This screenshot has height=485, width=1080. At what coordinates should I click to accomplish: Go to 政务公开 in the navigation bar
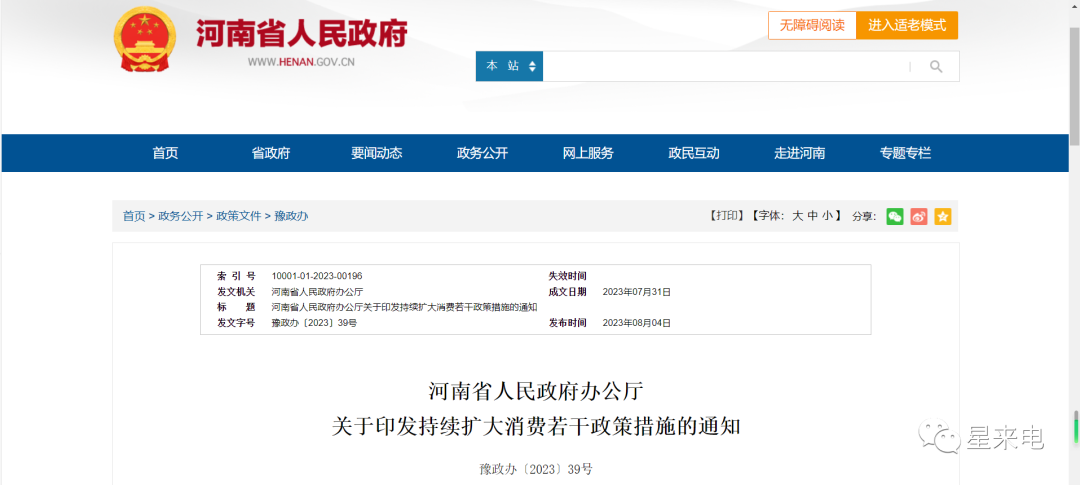tap(482, 153)
